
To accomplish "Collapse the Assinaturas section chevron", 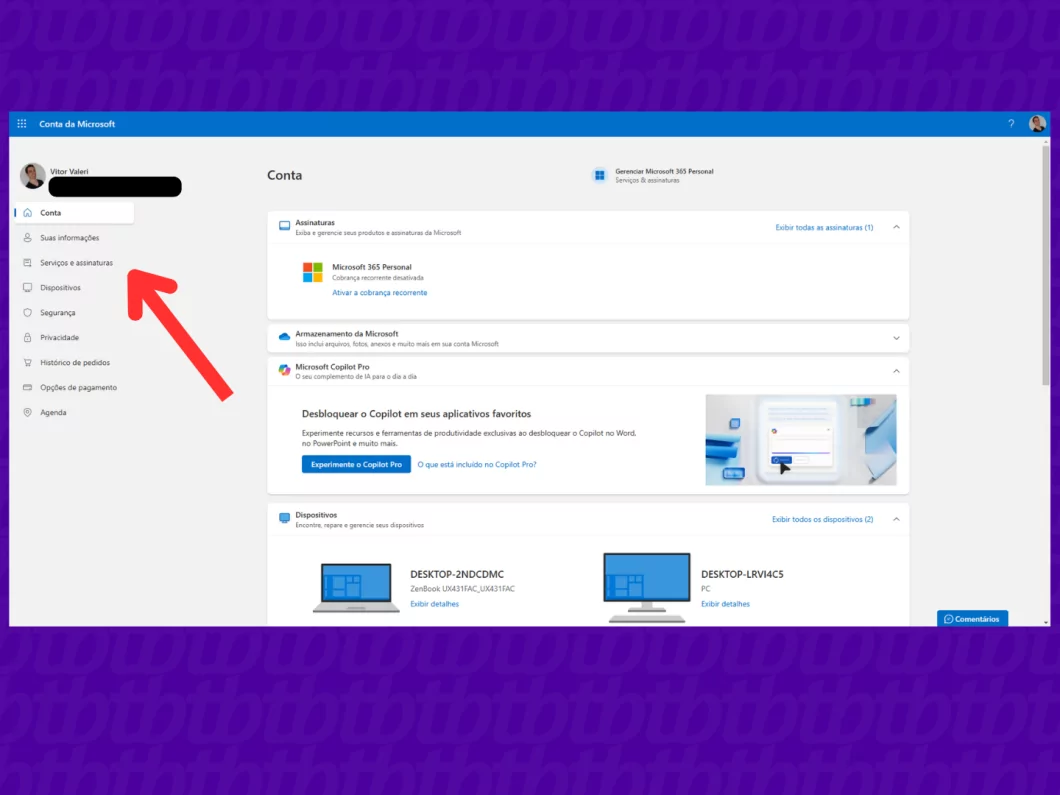I will pos(896,227).
